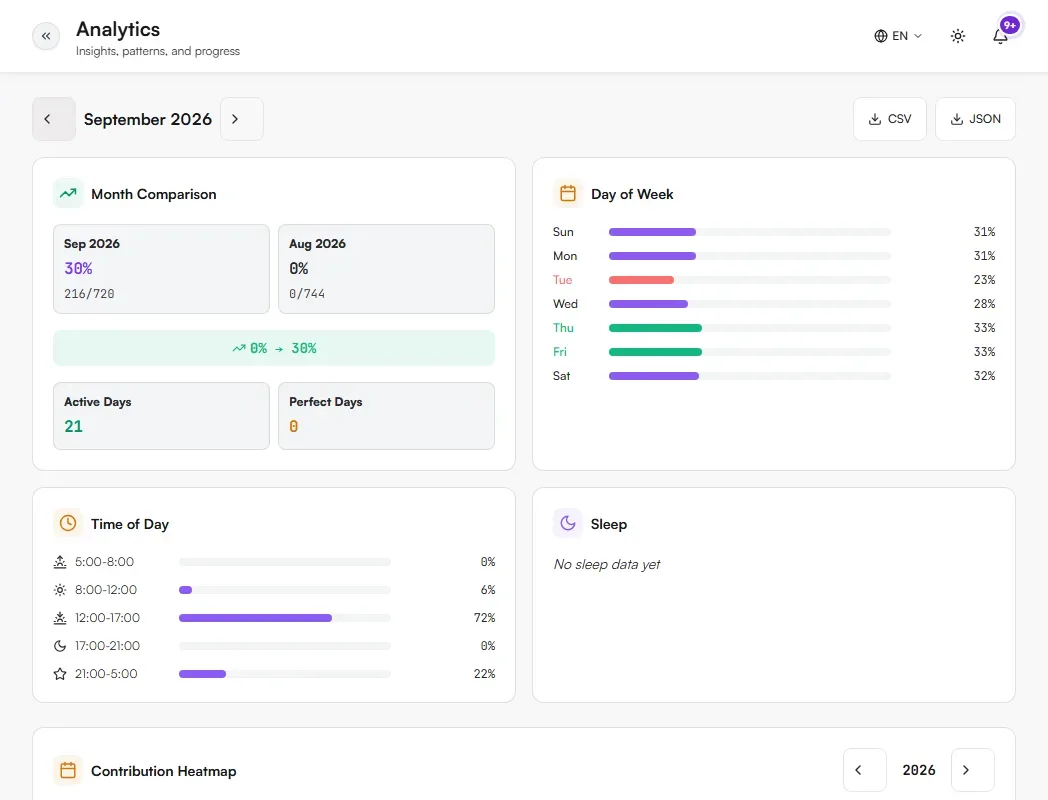Click the red Tue progress bar
The width and height of the screenshot is (1048, 800).
(x=749, y=280)
